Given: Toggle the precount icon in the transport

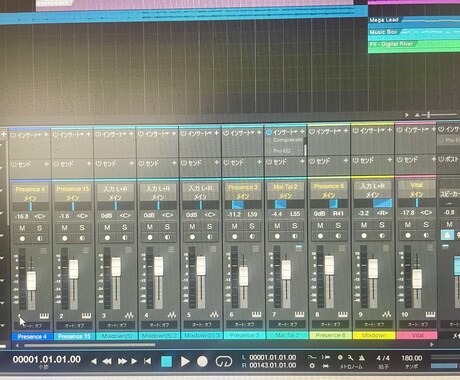Looking at the screenshot, I should [340, 357].
